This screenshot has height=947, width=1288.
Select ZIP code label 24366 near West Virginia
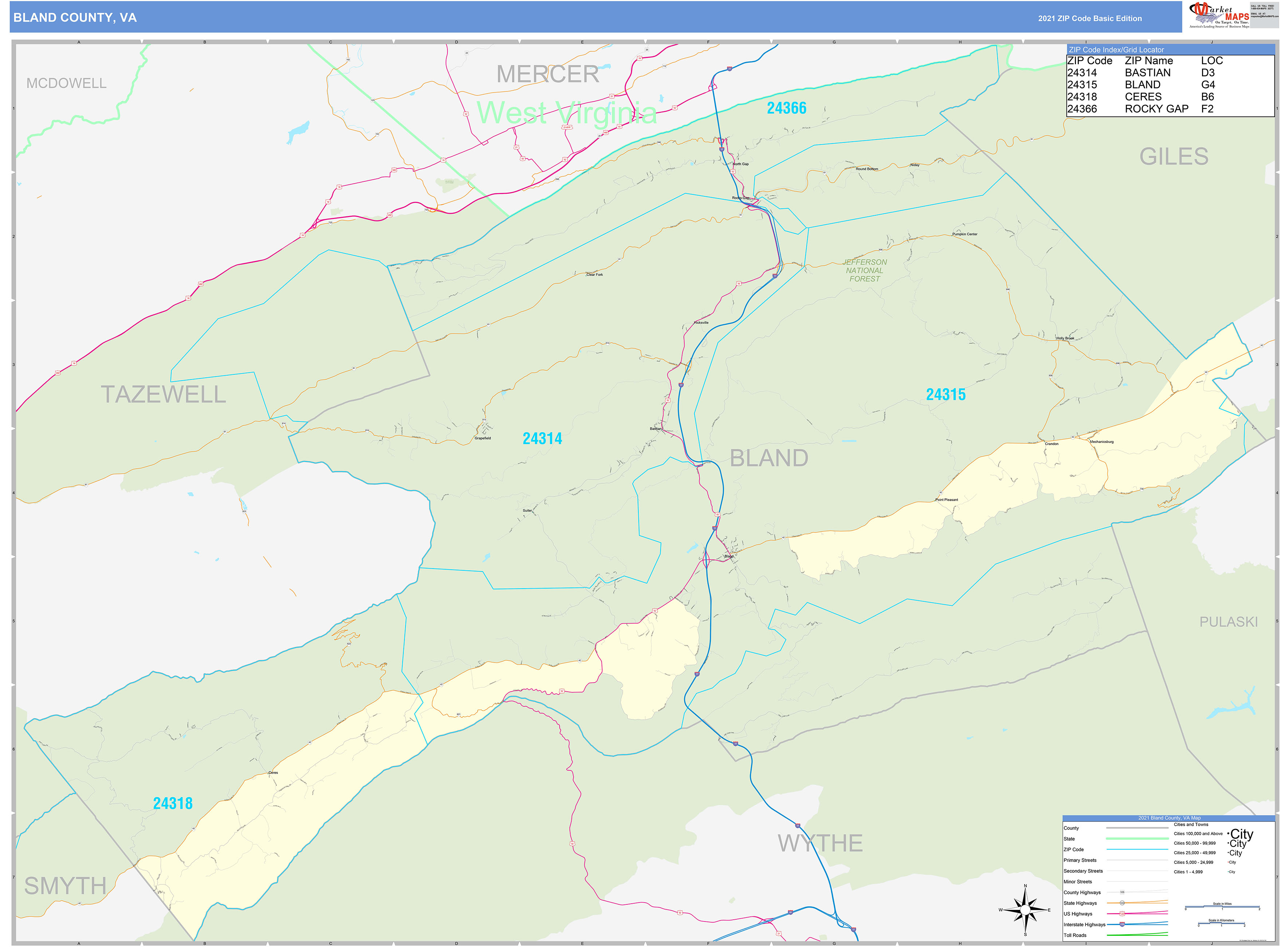pyautogui.click(x=787, y=108)
